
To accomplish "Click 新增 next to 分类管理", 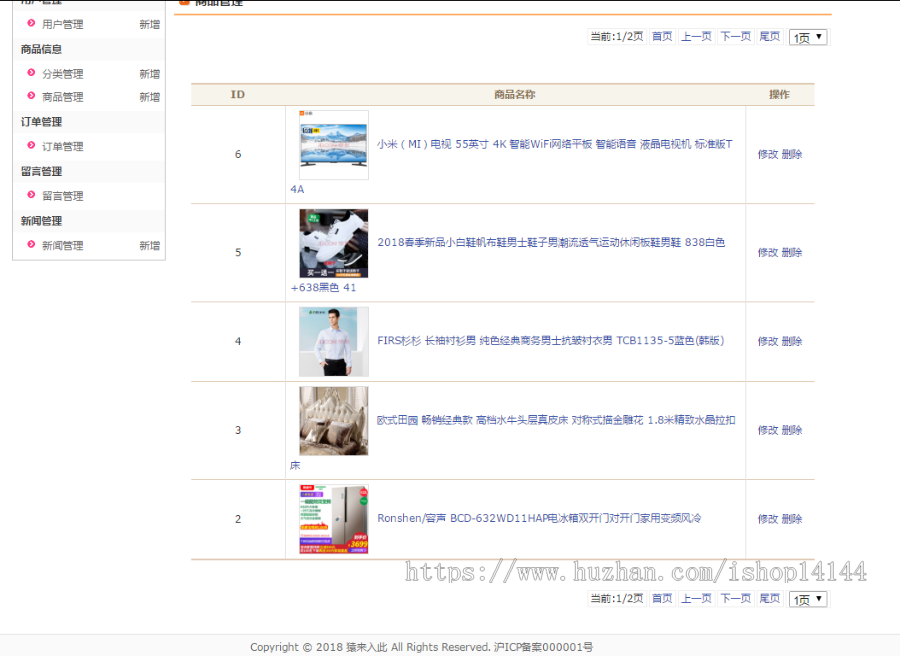I will tap(148, 73).
